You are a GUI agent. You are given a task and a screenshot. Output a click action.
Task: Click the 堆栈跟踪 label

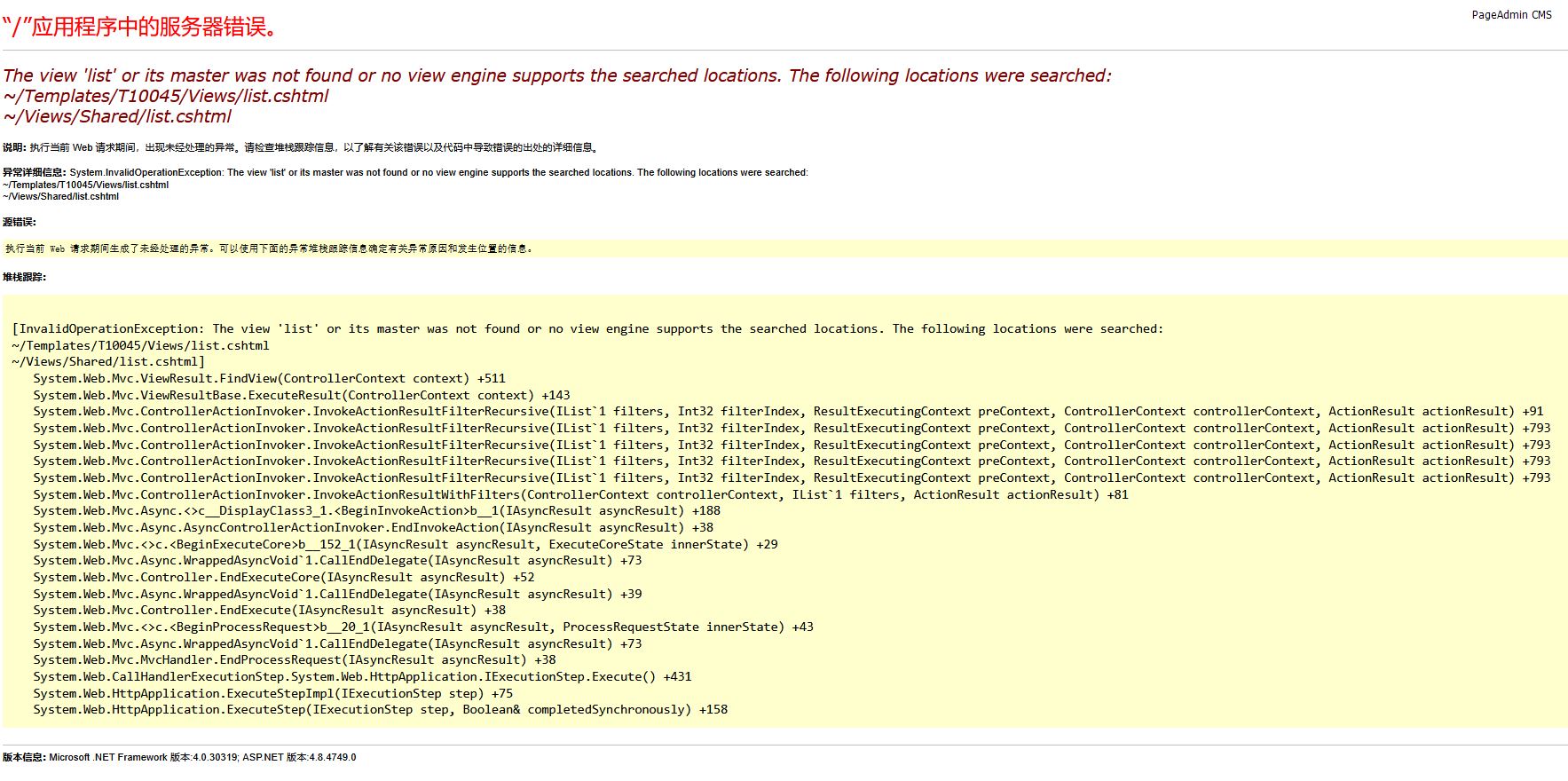tap(24, 277)
